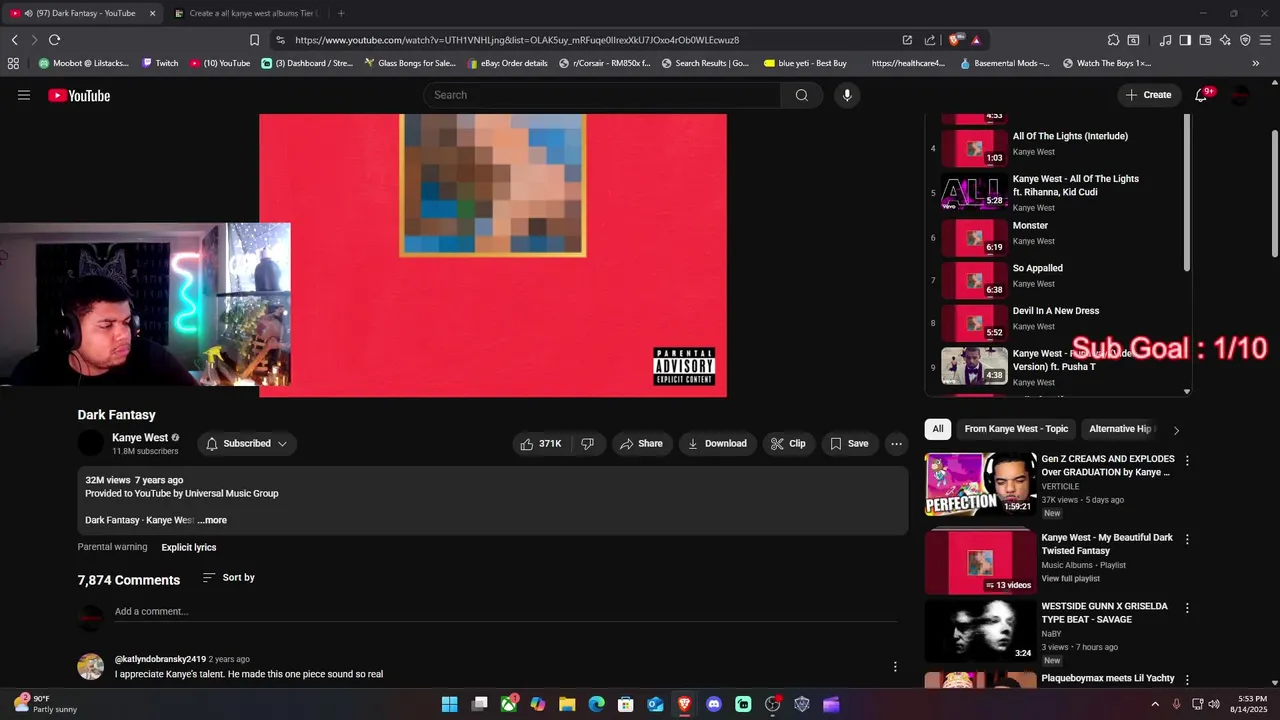Viewport: 1280px width, 720px height.
Task: Open options for Gen Z CREAMS video
Action: tap(1187, 461)
